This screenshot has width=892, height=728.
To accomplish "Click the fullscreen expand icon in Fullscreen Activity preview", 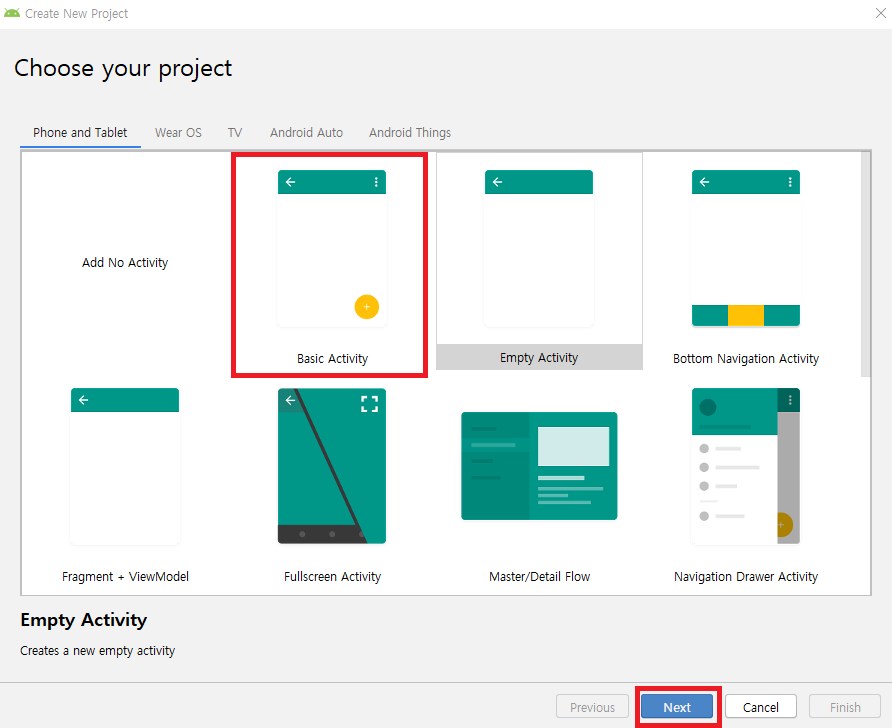I will click(369, 404).
